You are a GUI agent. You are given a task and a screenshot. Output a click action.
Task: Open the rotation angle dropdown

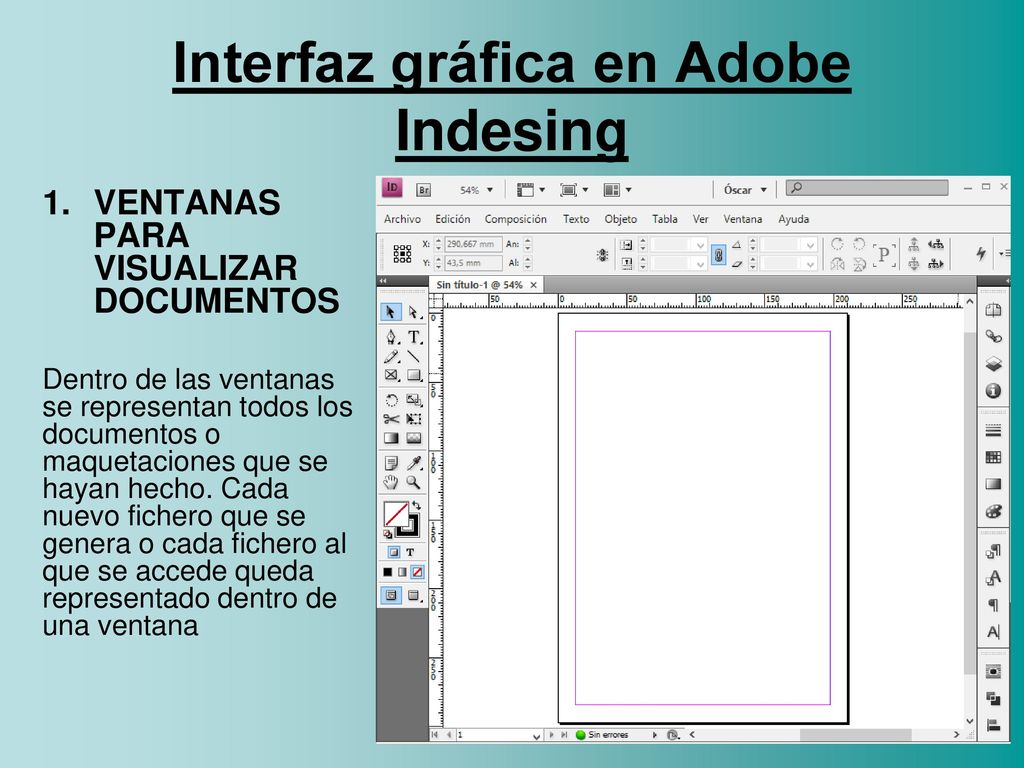(810, 245)
